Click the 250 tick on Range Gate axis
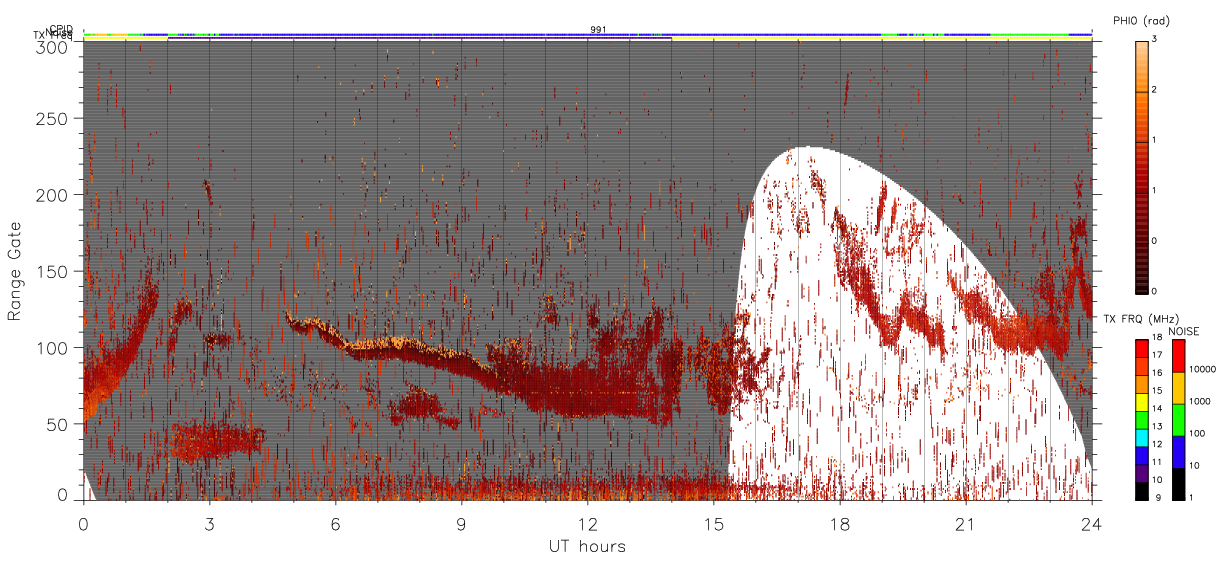The width and height of the screenshot is (1228, 567). pyautogui.click(x=52, y=119)
